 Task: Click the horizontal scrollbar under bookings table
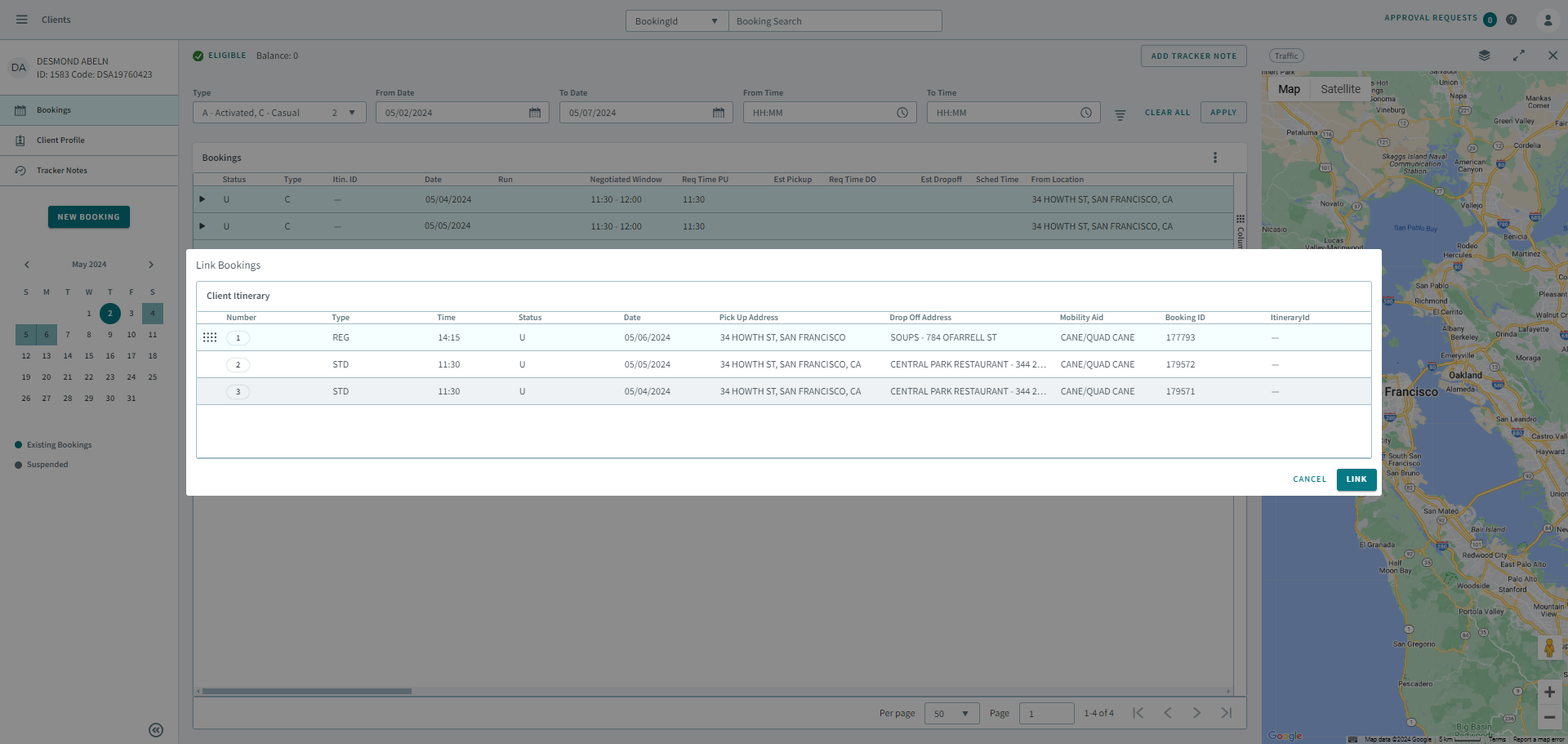point(307,691)
